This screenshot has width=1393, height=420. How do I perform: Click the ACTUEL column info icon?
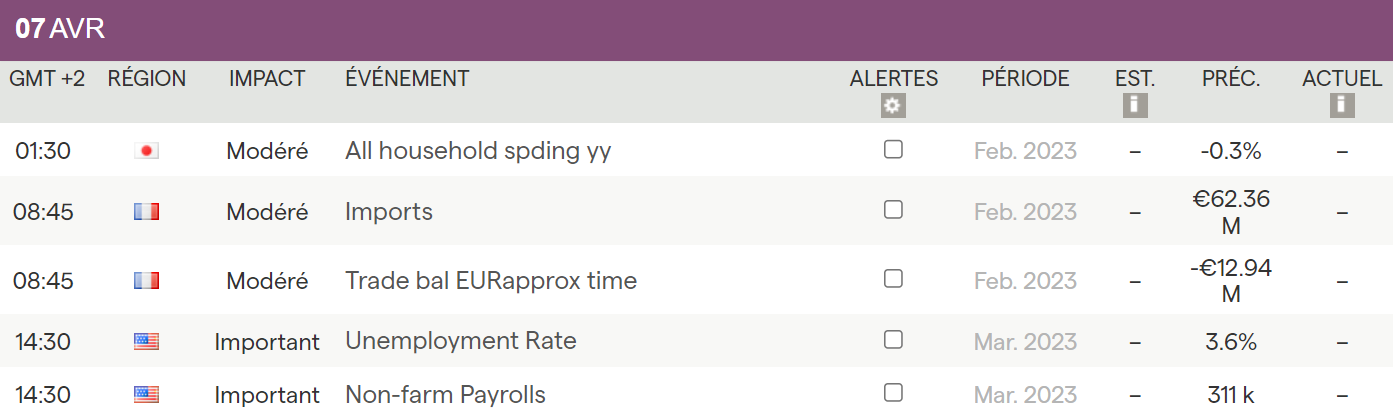coord(1341,105)
